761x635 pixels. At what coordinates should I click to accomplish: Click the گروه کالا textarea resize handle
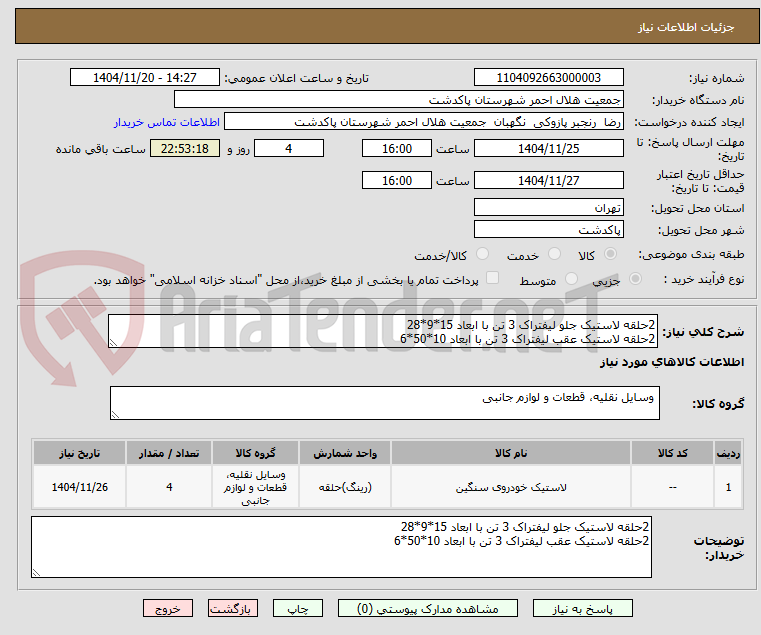tap(115, 415)
